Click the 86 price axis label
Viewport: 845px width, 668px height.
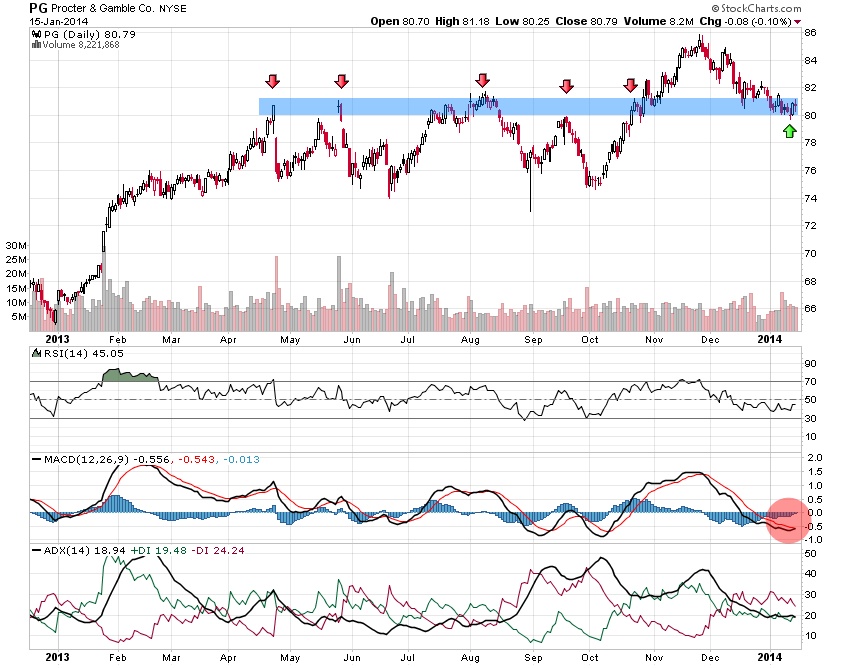(810, 32)
